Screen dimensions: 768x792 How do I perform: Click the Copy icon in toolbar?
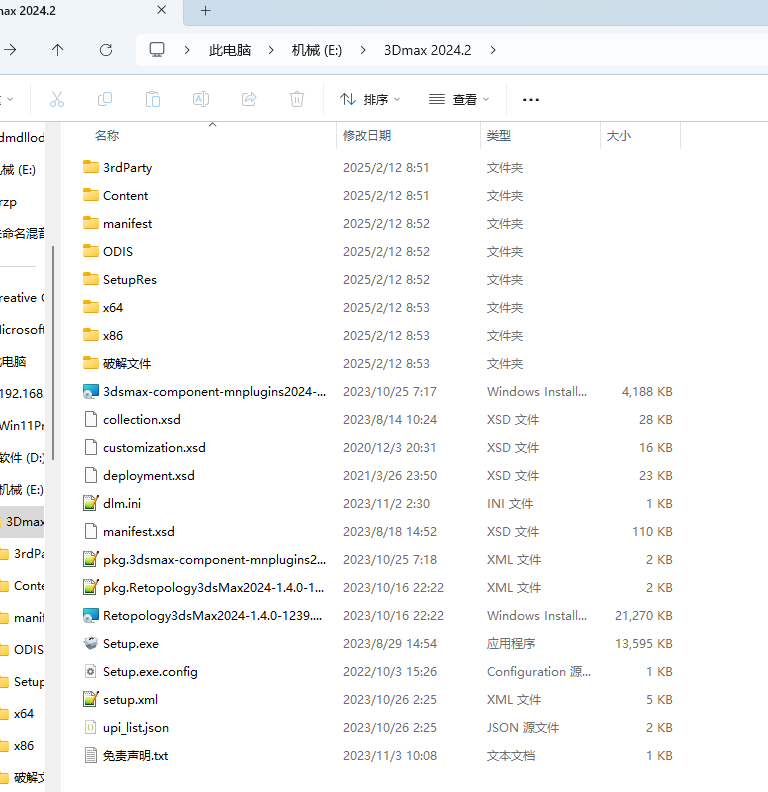pyautogui.click(x=105, y=99)
